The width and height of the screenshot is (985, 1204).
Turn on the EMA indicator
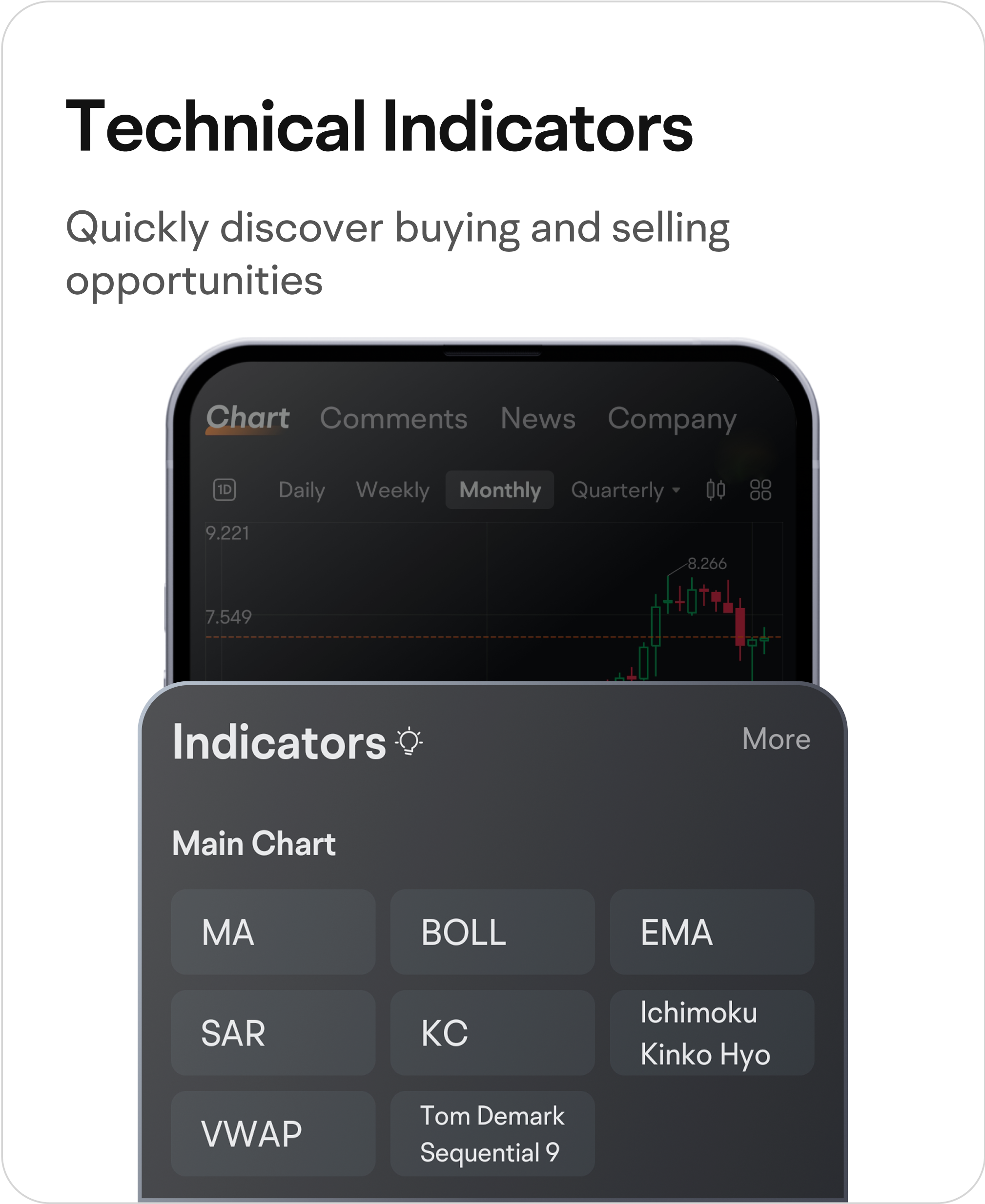(x=712, y=932)
